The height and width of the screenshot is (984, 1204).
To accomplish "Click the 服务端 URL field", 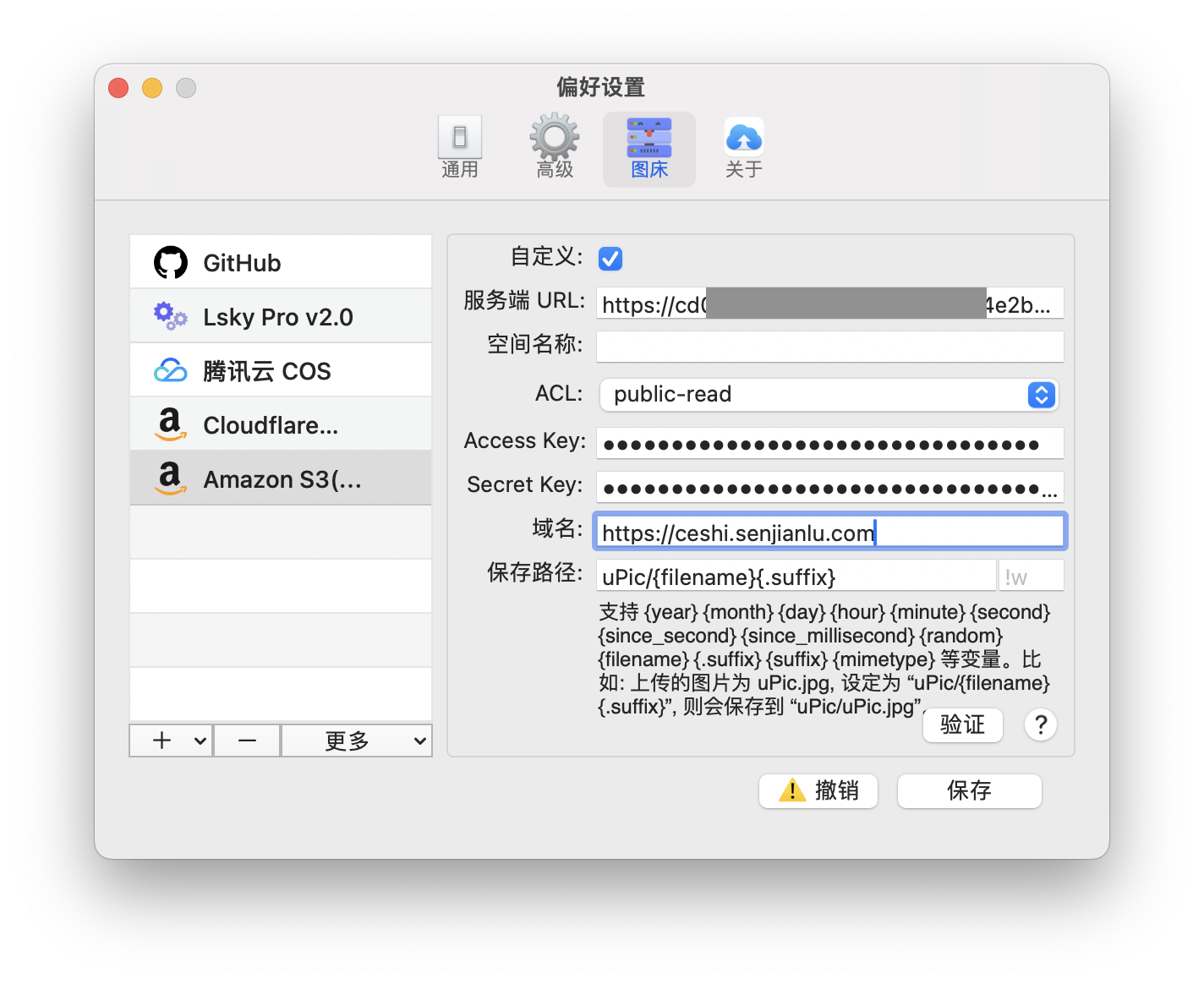I will pyautogui.click(x=830, y=303).
